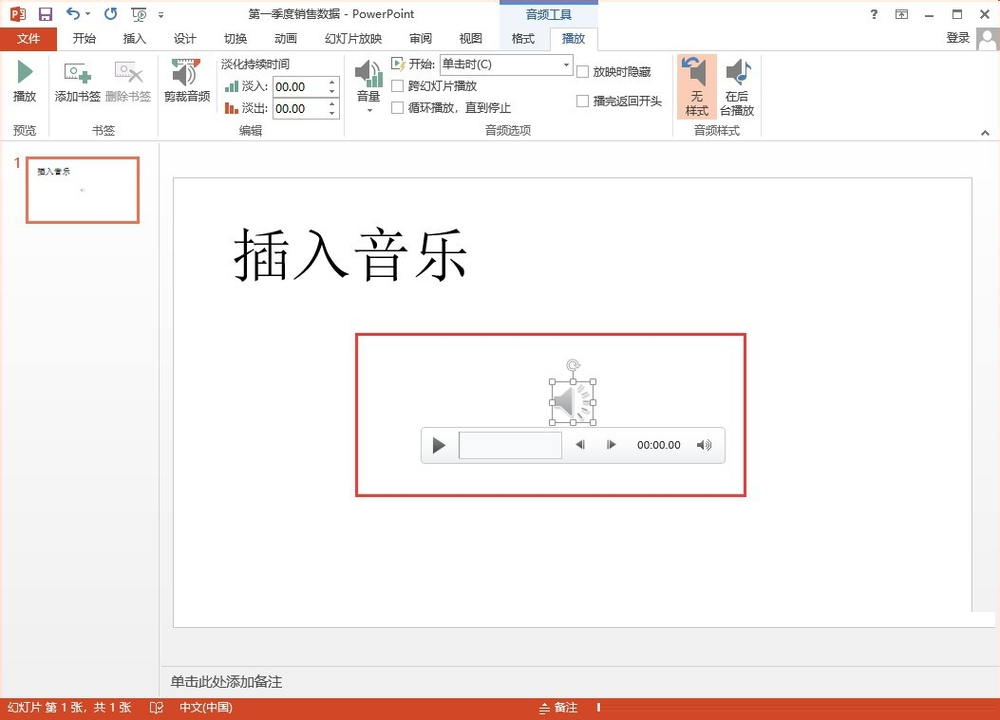Enable 跨幻灯片播放 checkbox
Viewport: 1000px width, 720px height.
pyautogui.click(x=397, y=86)
